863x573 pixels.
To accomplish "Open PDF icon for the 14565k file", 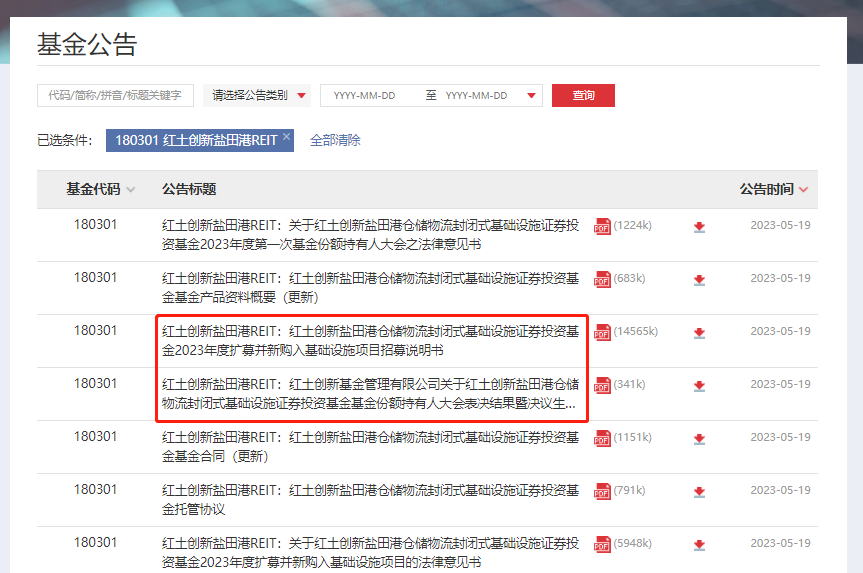I will coord(602,332).
